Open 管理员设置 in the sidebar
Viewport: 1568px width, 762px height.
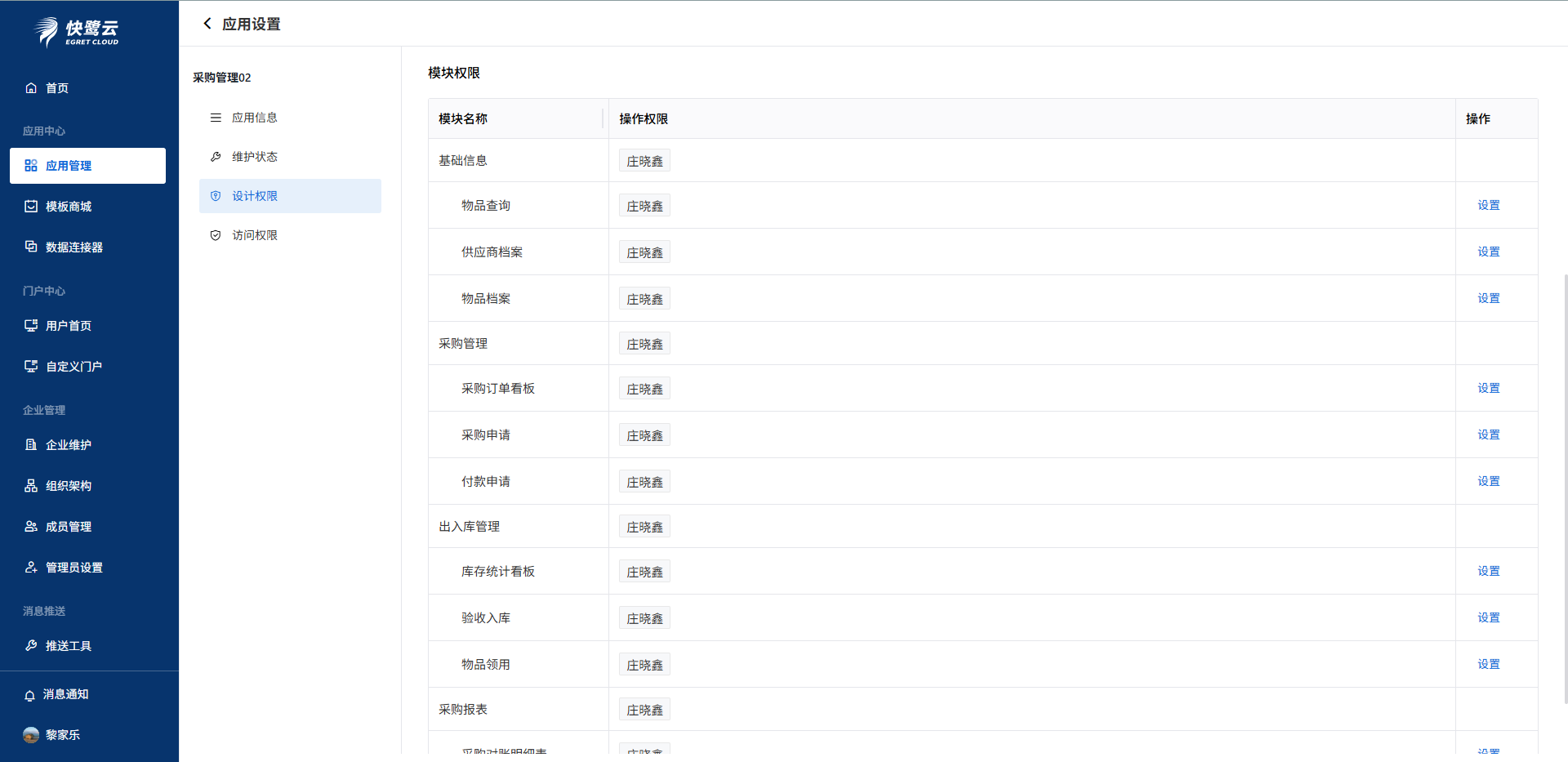(x=73, y=568)
